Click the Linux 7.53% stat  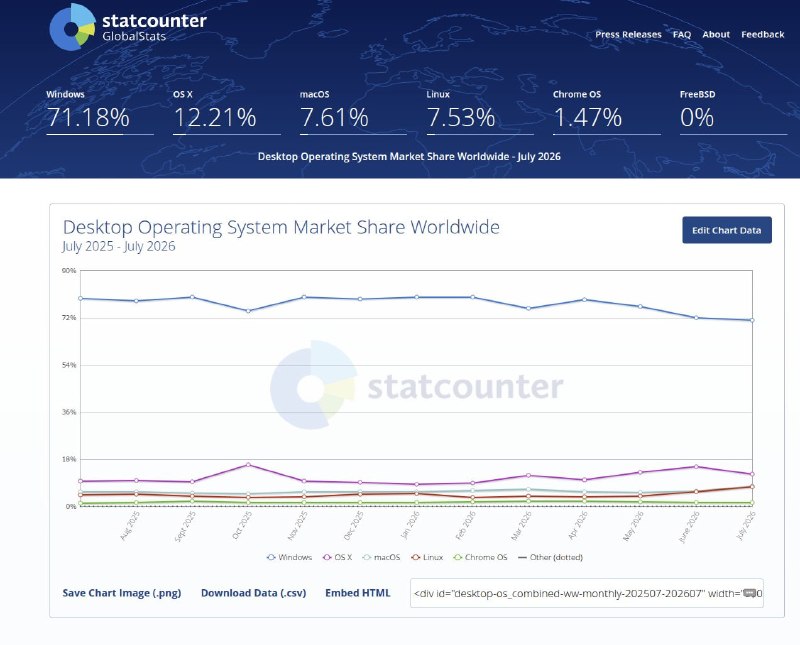[480, 112]
